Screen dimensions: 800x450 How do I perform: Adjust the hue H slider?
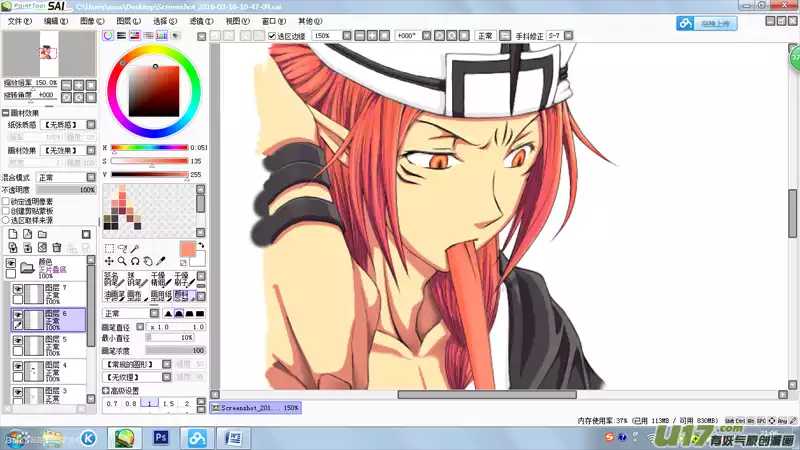(x=149, y=147)
